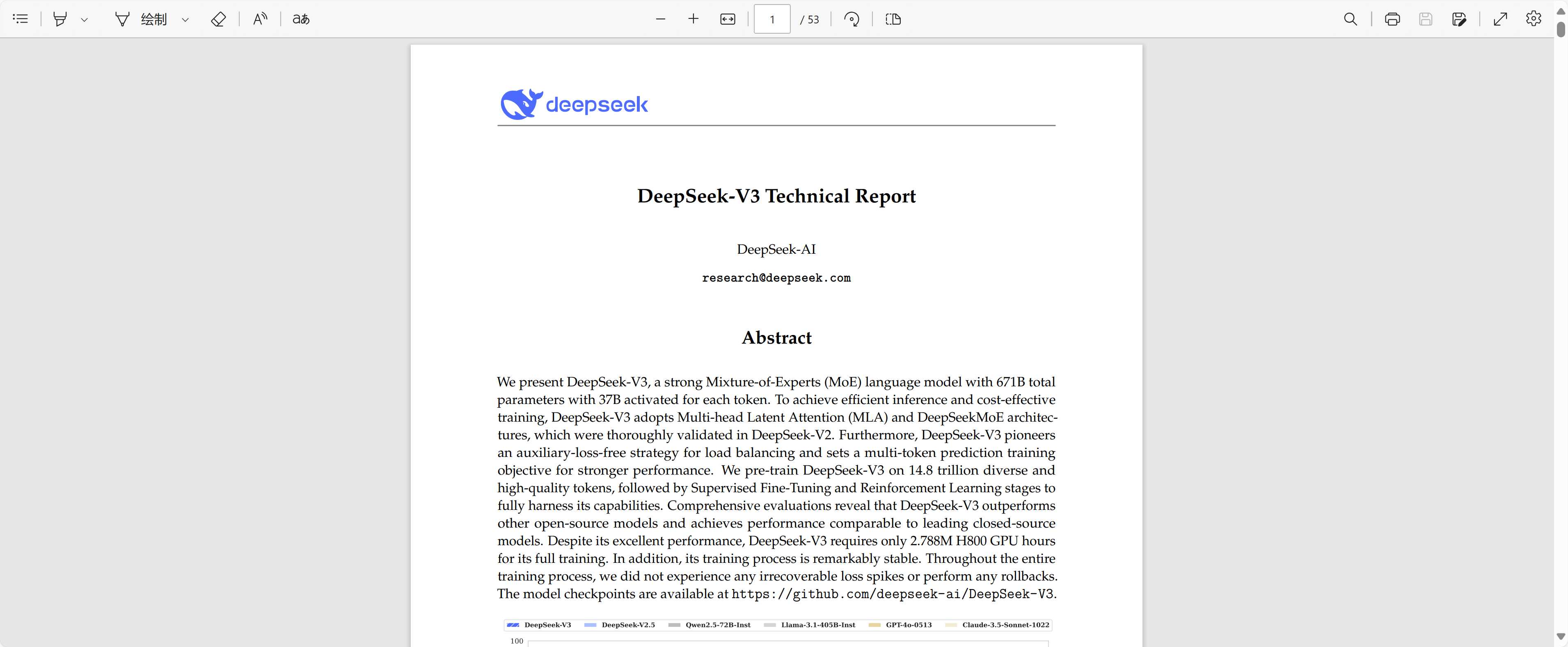Open the translate document tool
Image resolution: width=1568 pixels, height=647 pixels.
tap(301, 19)
